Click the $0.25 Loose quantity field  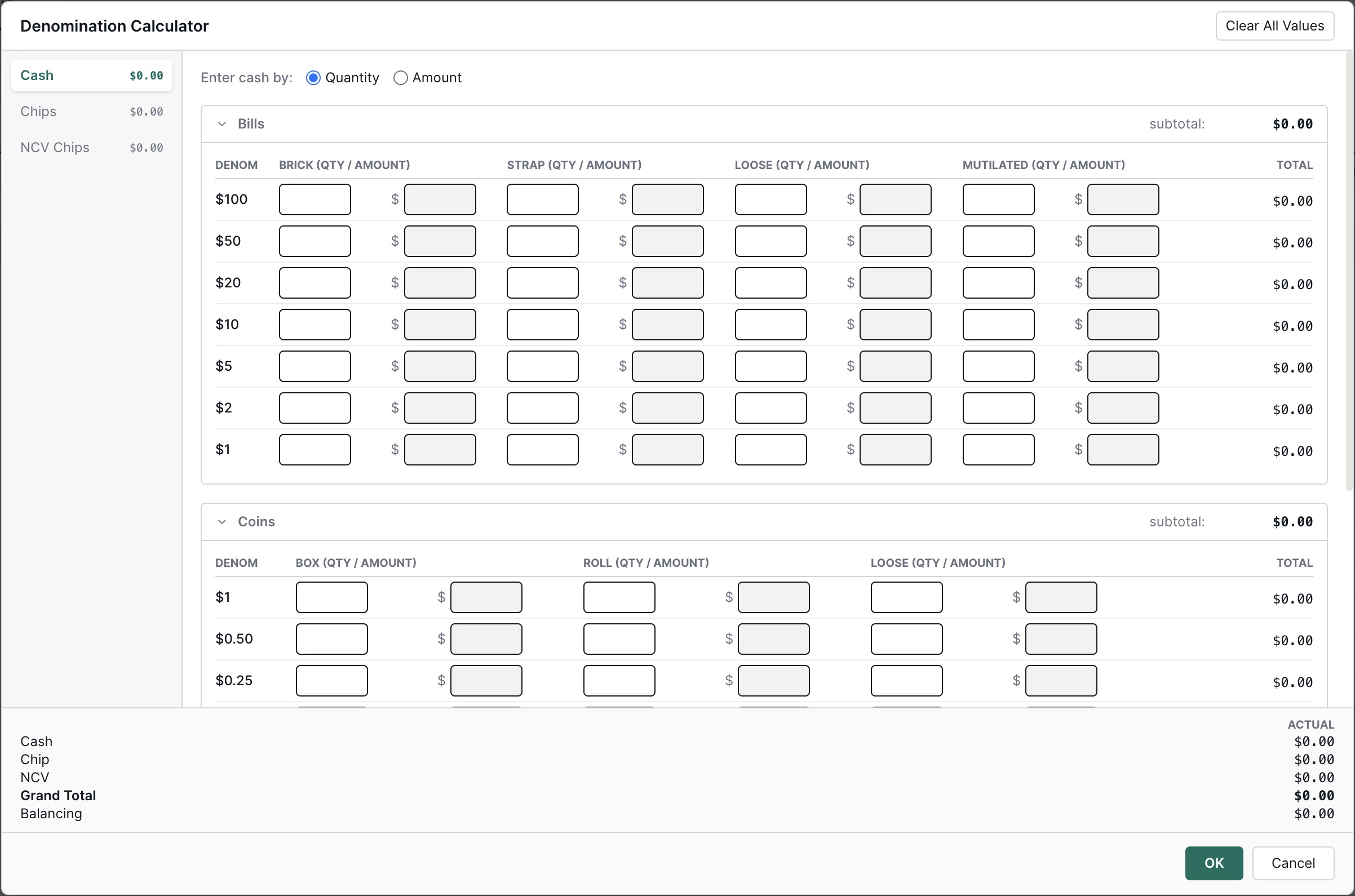click(906, 681)
